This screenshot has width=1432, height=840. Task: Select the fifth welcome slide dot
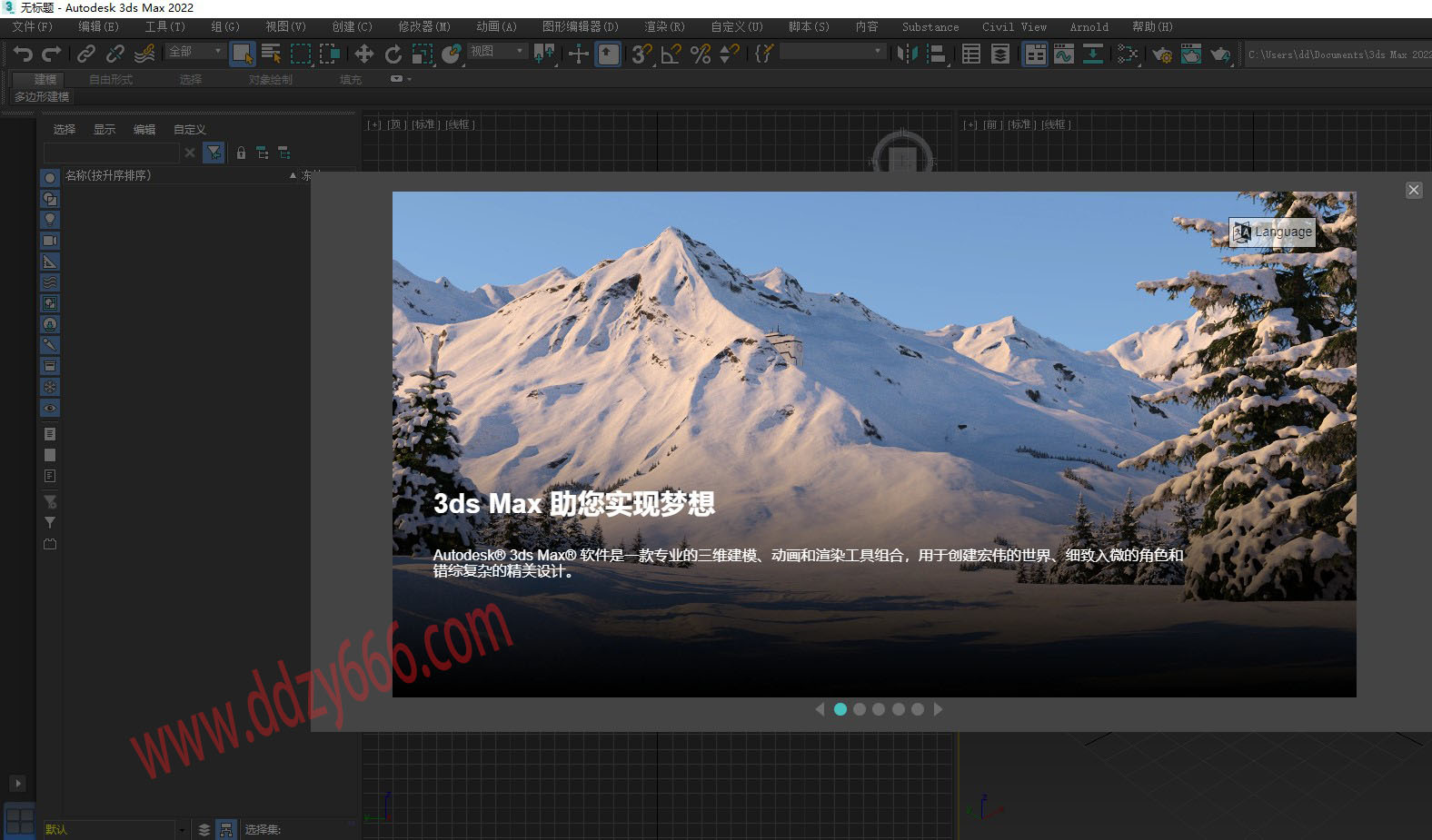pos(918,709)
